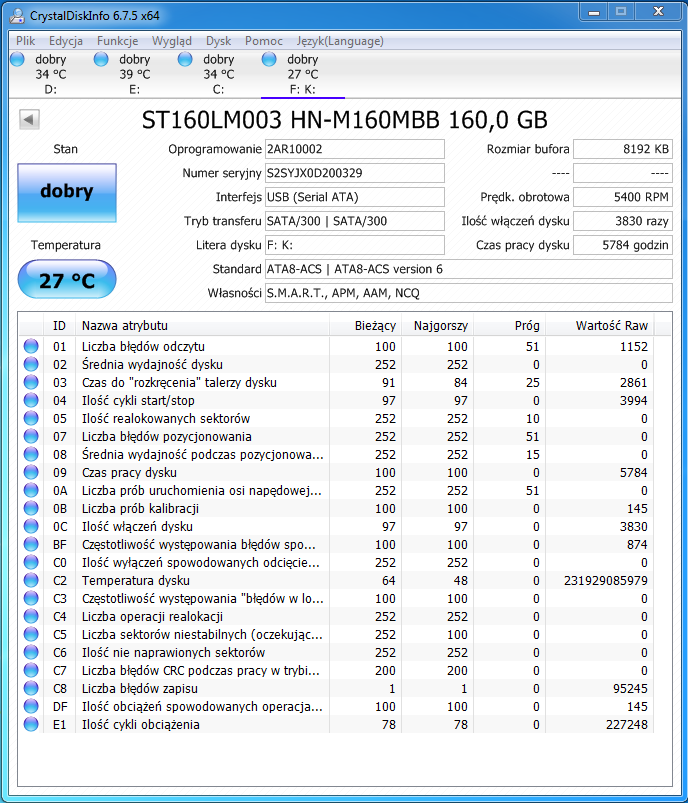Click the Bieżący column header

click(365, 326)
